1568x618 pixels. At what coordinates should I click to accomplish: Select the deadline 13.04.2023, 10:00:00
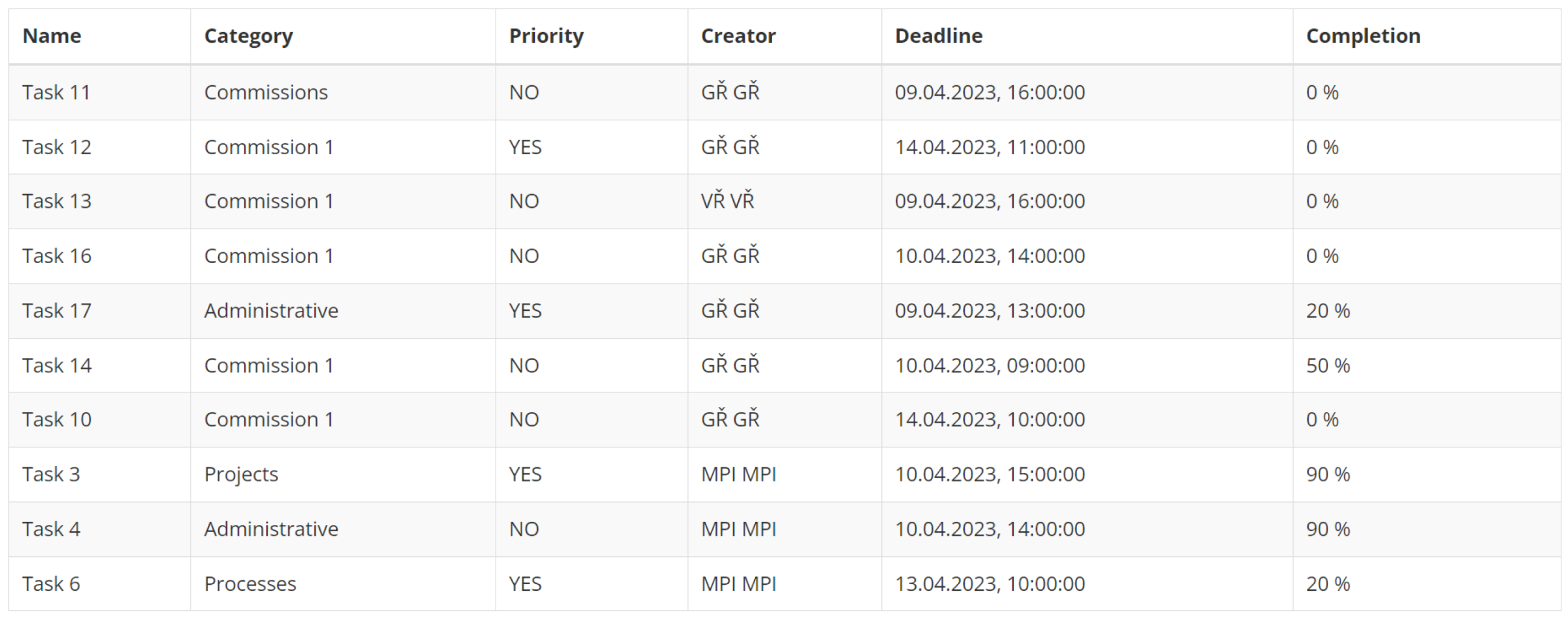tap(989, 584)
